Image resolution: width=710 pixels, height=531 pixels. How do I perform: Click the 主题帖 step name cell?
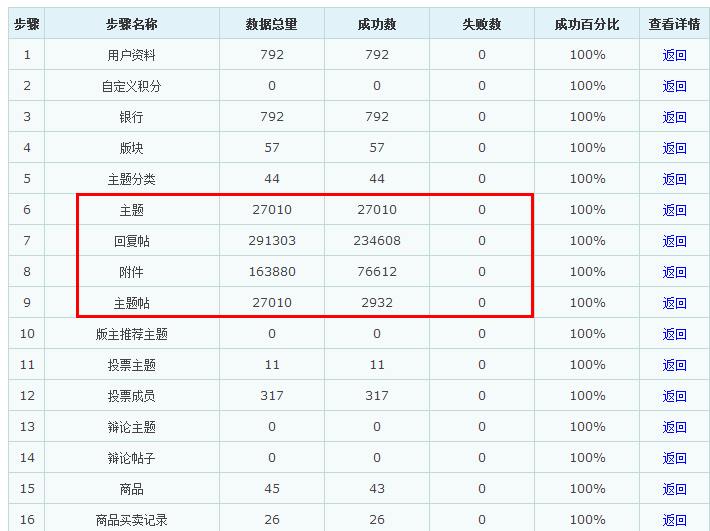coord(132,303)
